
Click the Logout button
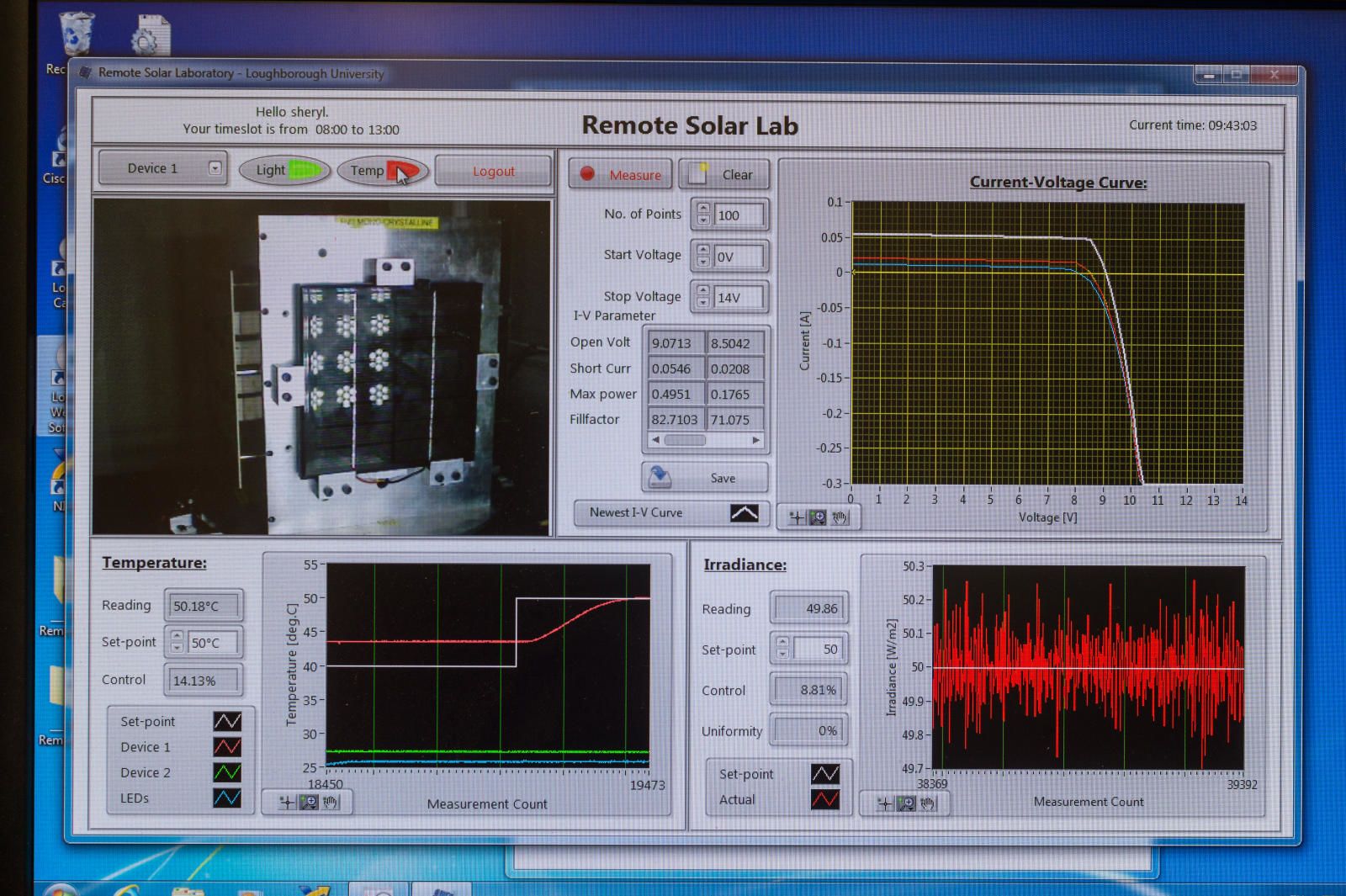click(x=493, y=172)
